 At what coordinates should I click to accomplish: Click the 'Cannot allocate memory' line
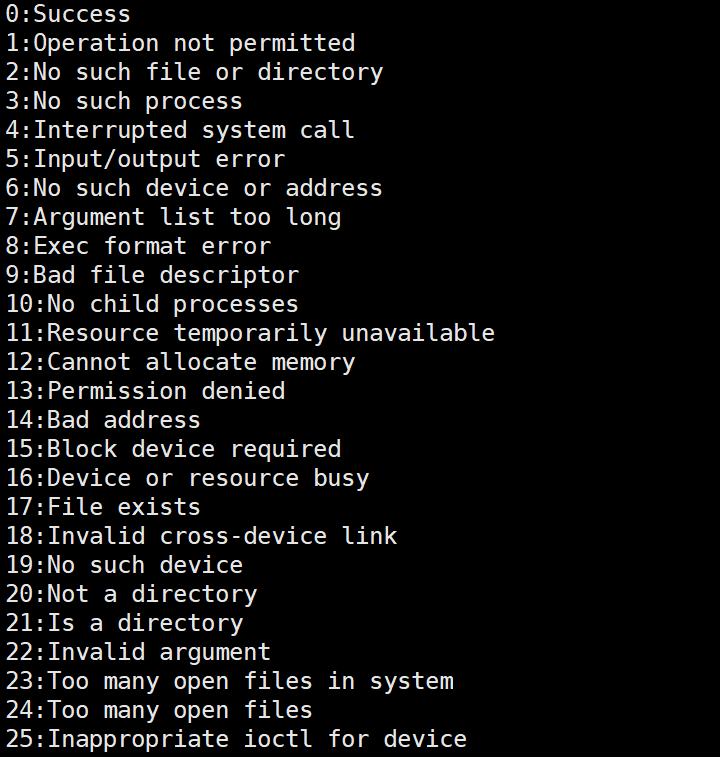(180, 362)
